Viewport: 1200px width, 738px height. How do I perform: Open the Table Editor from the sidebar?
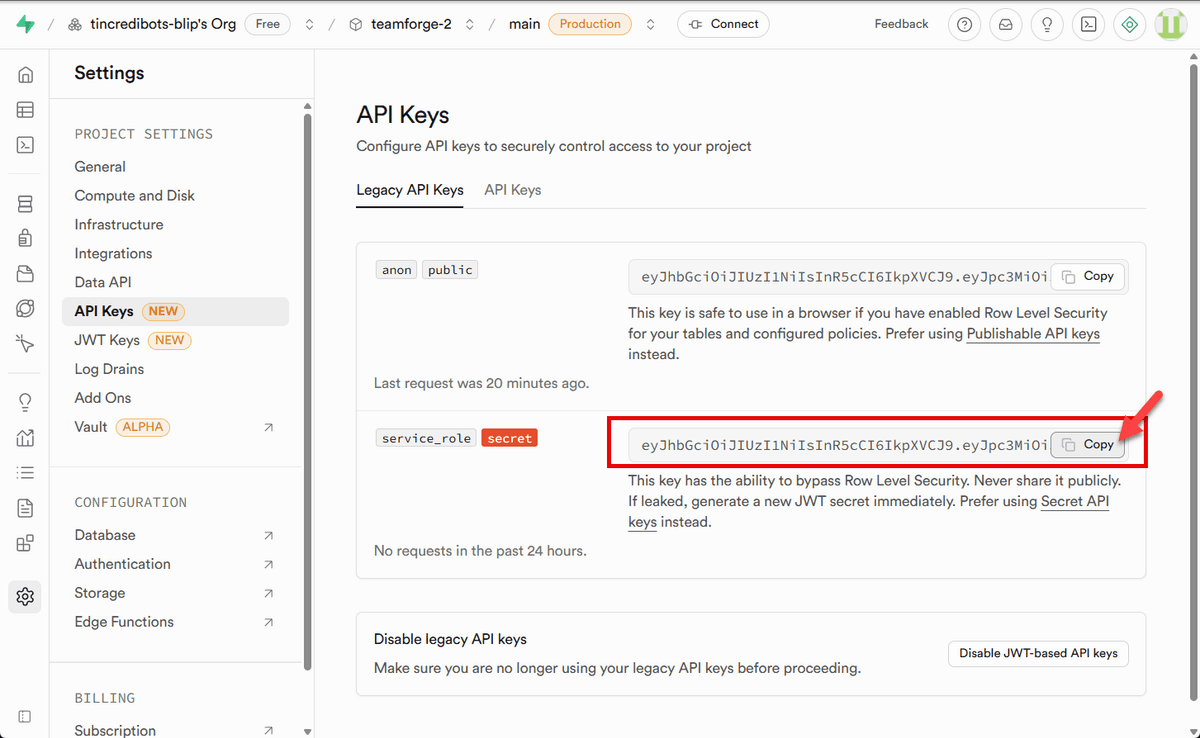coord(25,109)
